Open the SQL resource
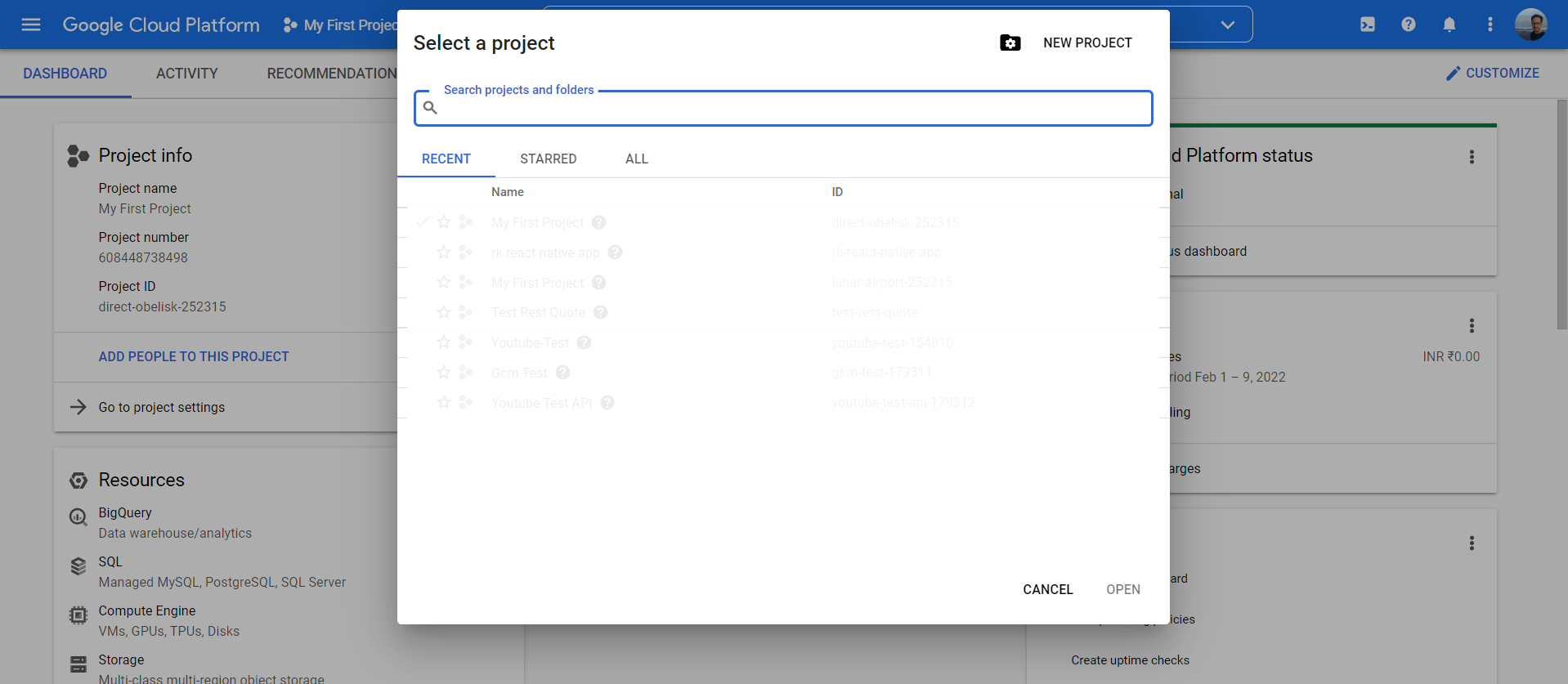Viewport: 1568px width, 684px height. coord(110,561)
